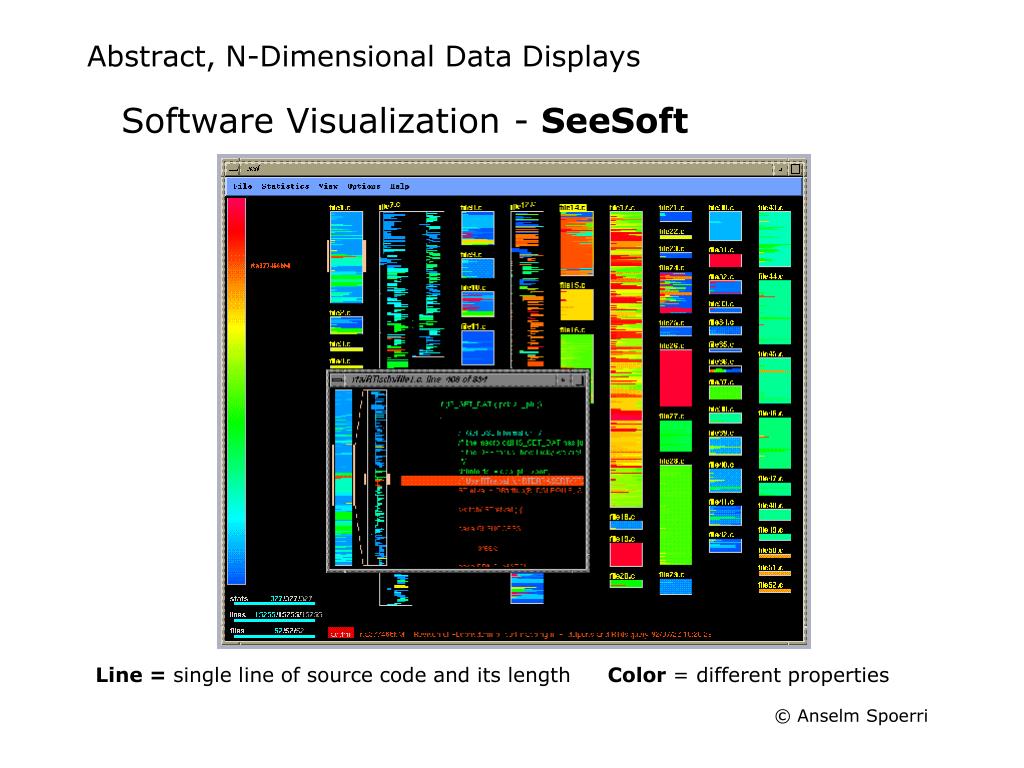Select the red file19.c block
1024x768 pixels.
(x=626, y=554)
